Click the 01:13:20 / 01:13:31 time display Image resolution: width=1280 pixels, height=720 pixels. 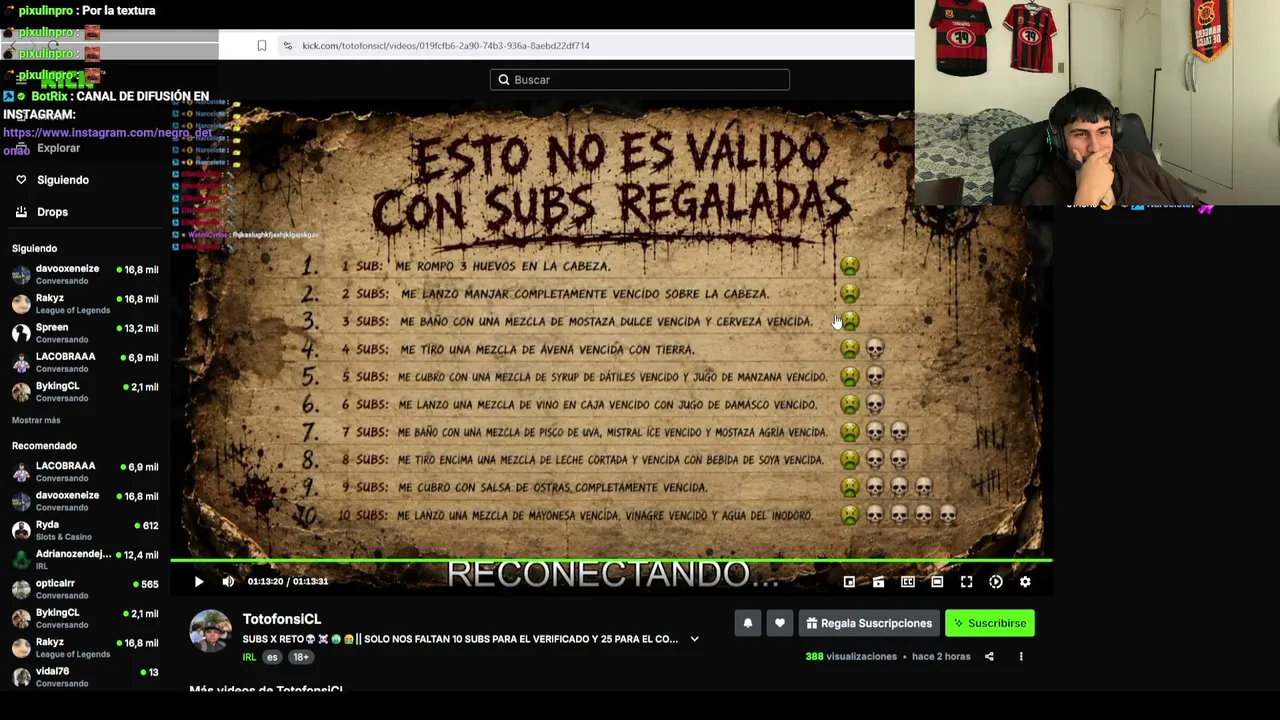tap(288, 581)
